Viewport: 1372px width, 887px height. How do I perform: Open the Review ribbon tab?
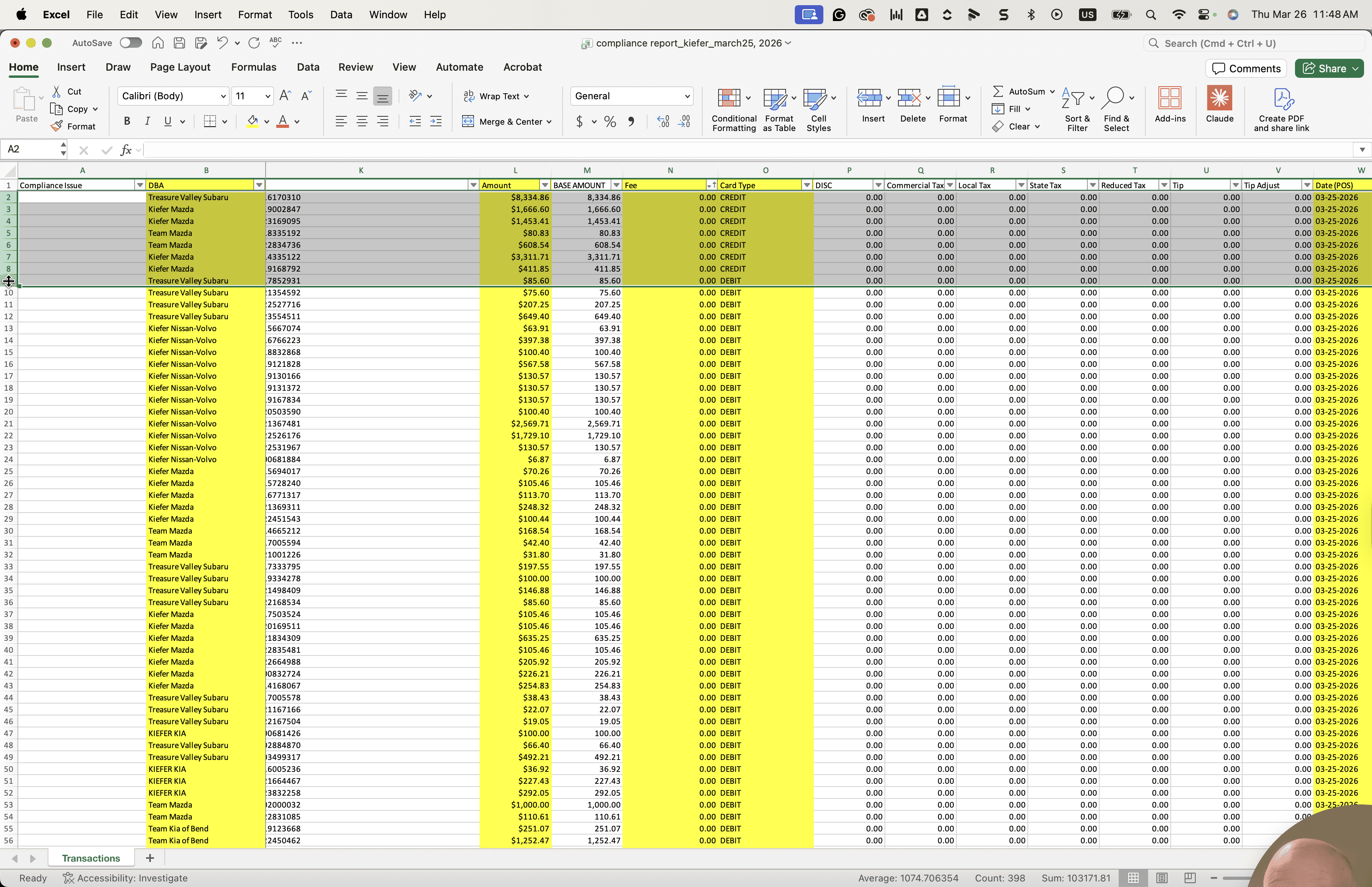(356, 67)
